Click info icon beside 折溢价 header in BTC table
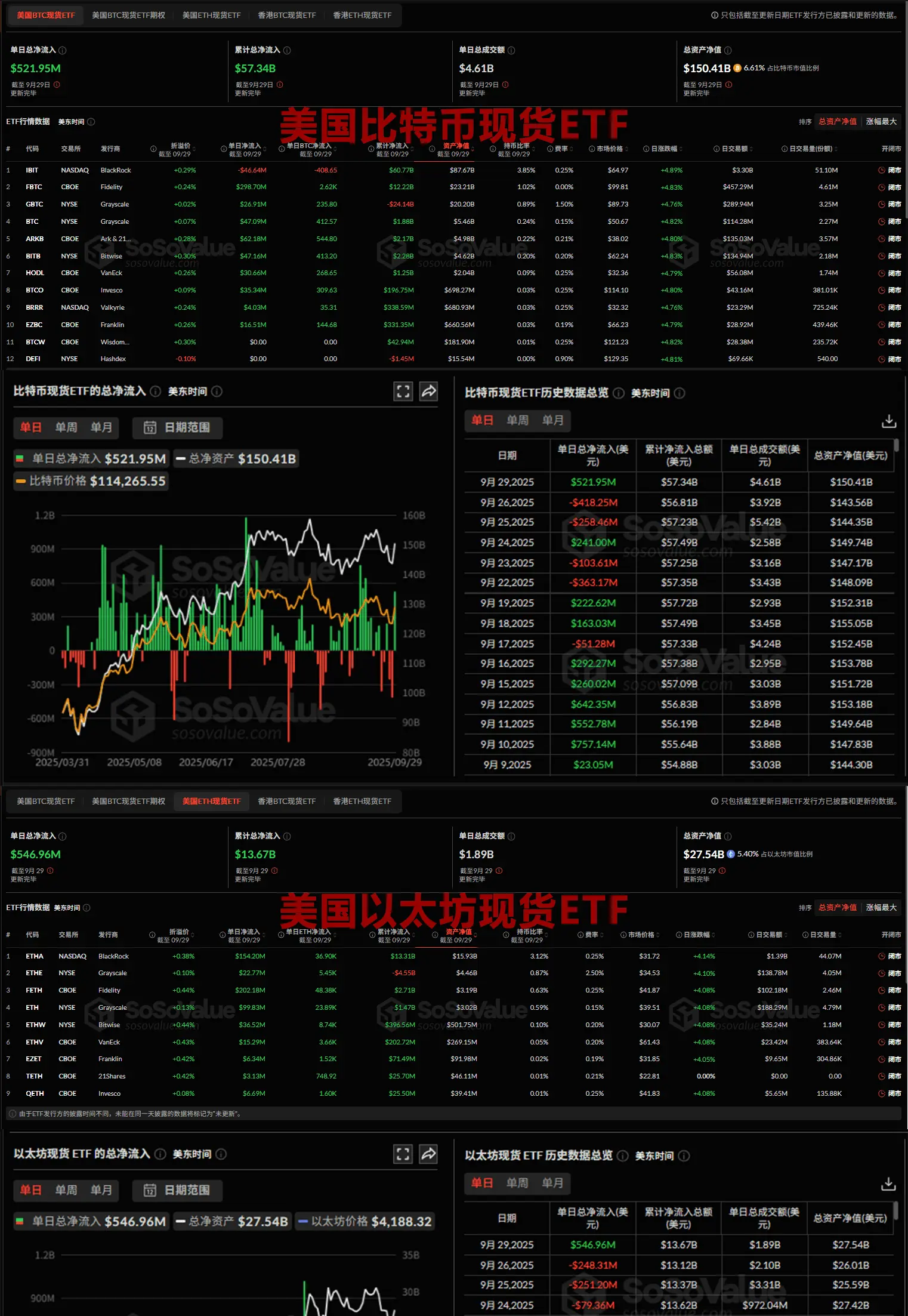This screenshot has height=1316, width=908. (x=153, y=149)
